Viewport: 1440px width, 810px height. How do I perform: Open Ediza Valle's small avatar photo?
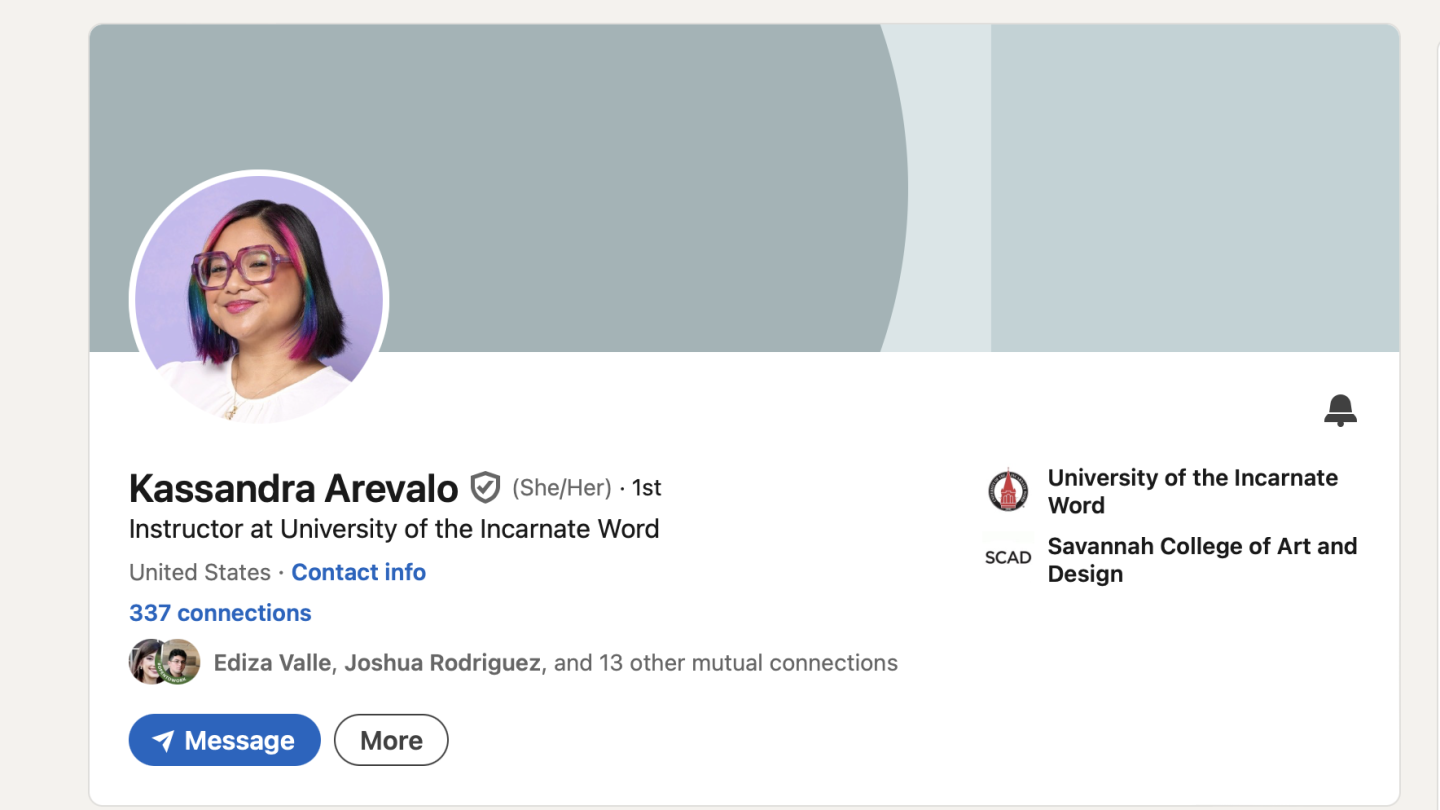146,662
